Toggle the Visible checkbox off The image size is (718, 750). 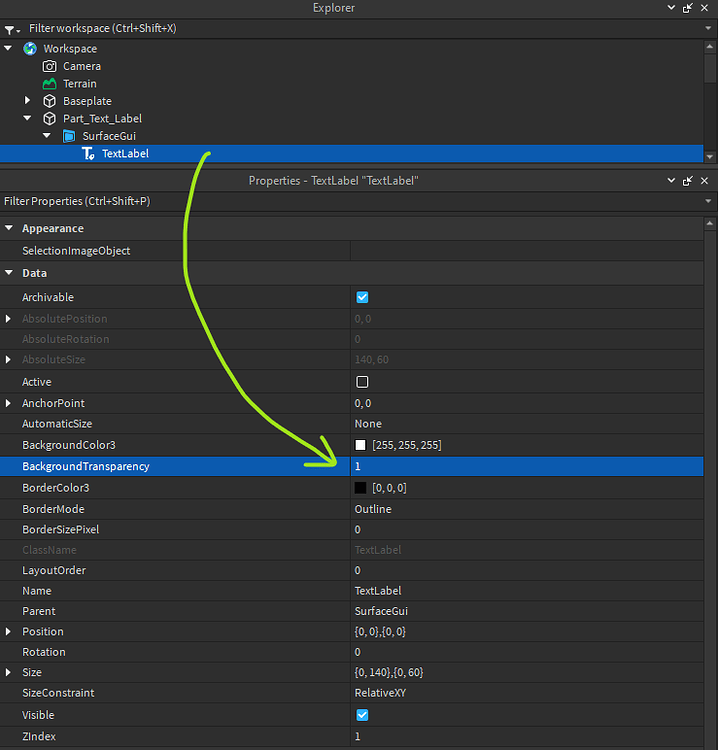pos(362,715)
